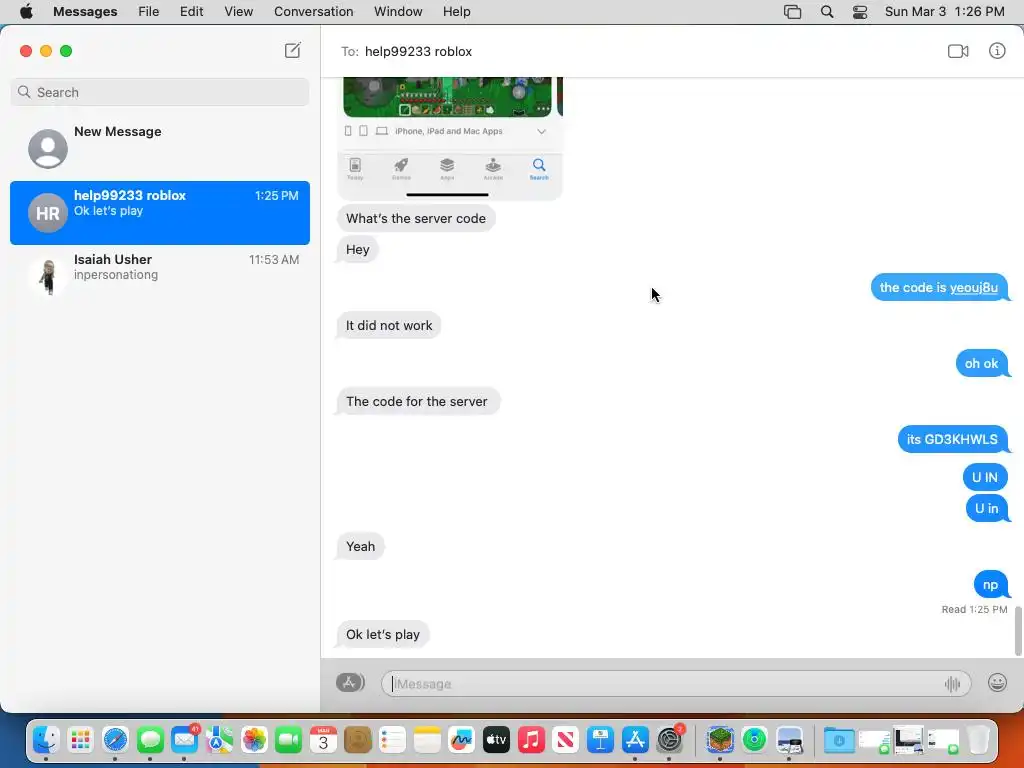Open Freeform from the dock

(462, 740)
